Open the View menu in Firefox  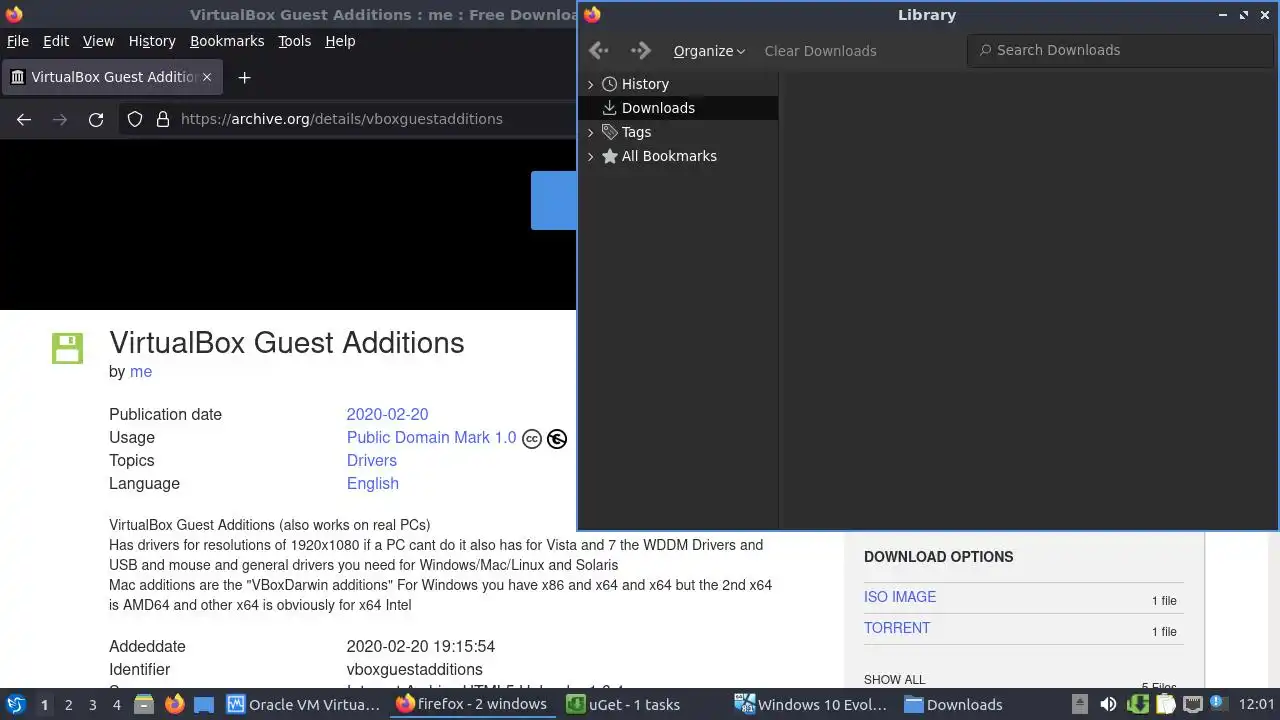pos(98,41)
